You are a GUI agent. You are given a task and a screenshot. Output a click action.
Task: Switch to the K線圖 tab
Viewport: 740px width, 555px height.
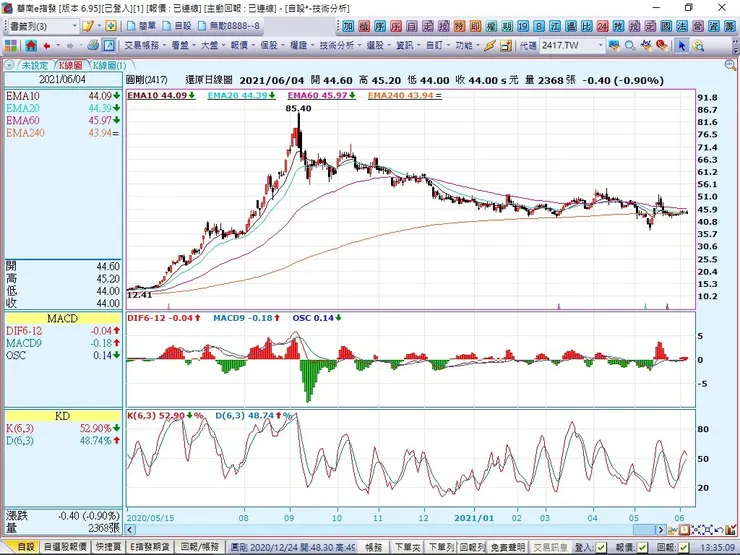click(70, 65)
